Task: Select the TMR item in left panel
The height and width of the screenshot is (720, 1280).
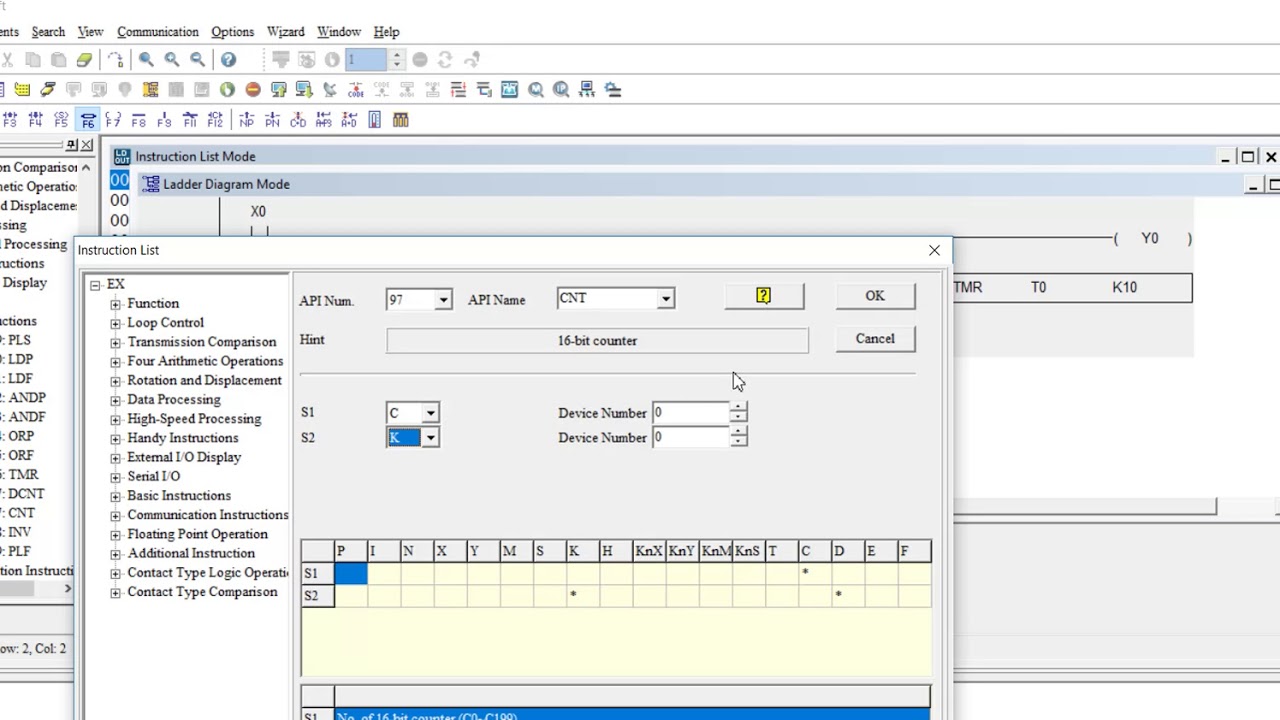Action: 23,475
